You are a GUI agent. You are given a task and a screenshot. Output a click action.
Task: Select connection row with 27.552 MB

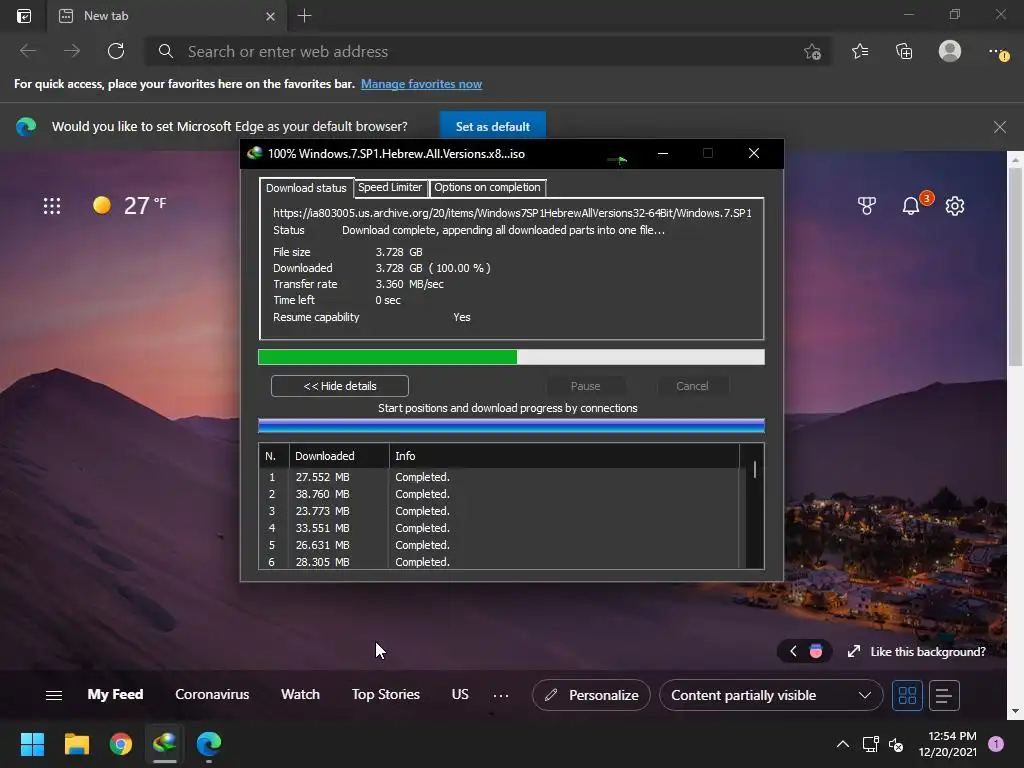coord(499,477)
